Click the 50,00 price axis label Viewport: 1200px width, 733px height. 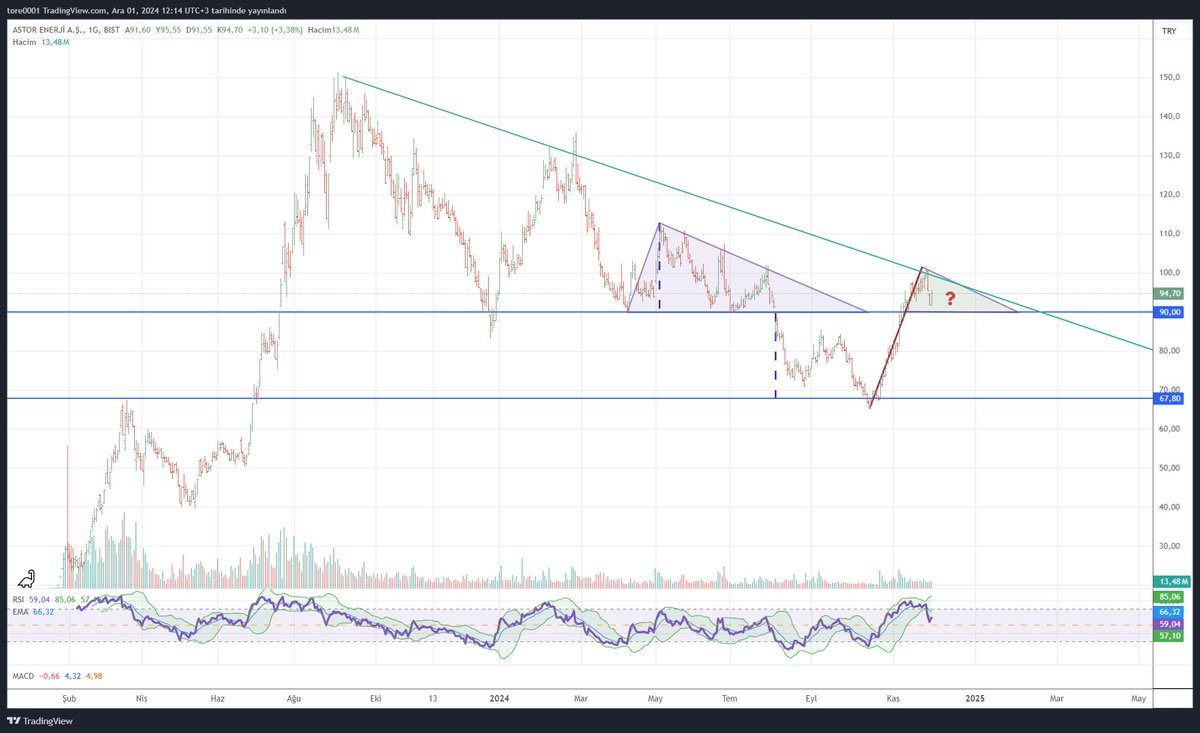(x=1171, y=468)
